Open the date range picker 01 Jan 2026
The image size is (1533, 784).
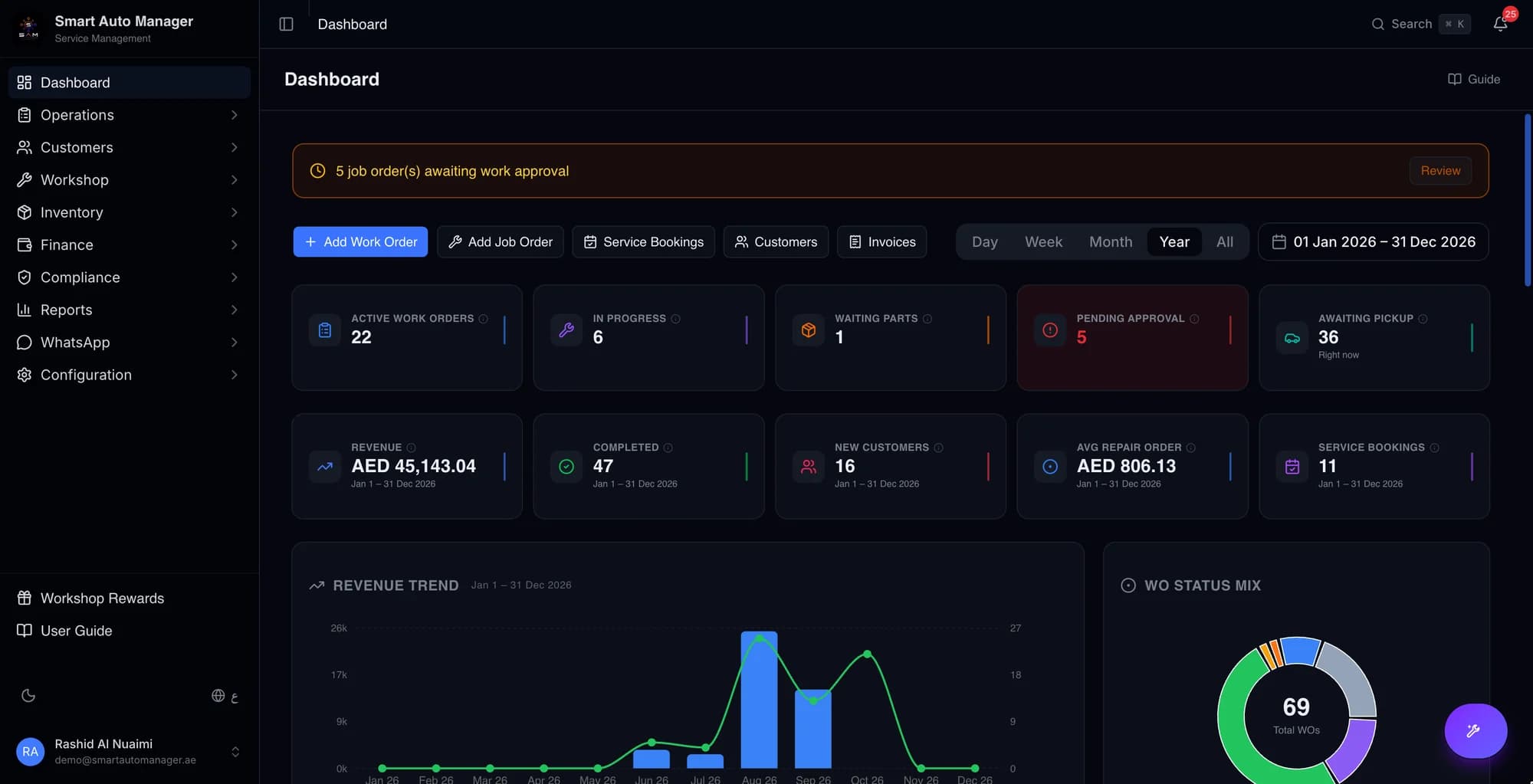1374,242
